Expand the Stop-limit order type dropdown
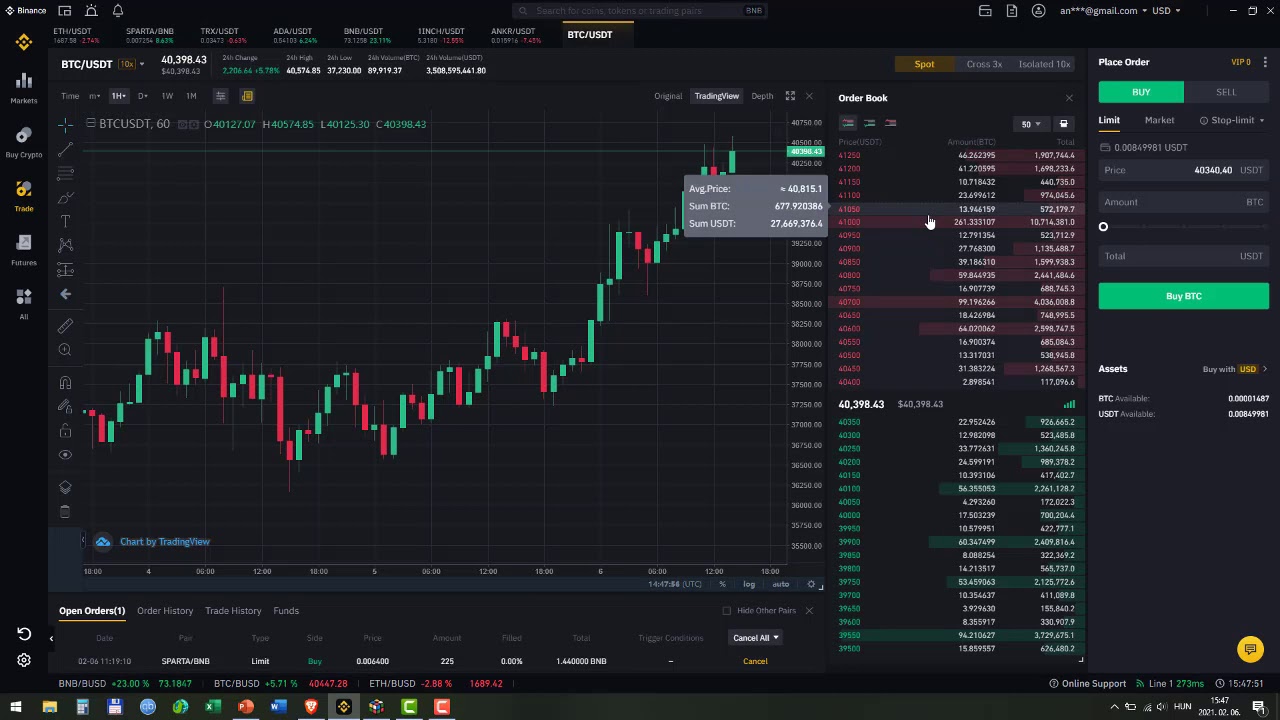Screen dimensions: 1280x720 point(1232,120)
